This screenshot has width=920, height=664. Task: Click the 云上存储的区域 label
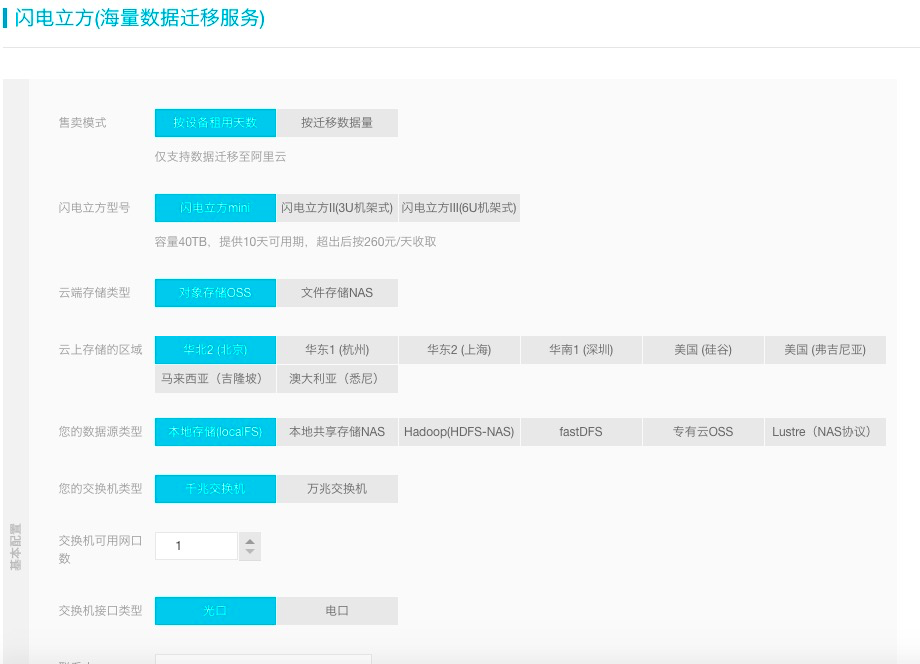100,350
